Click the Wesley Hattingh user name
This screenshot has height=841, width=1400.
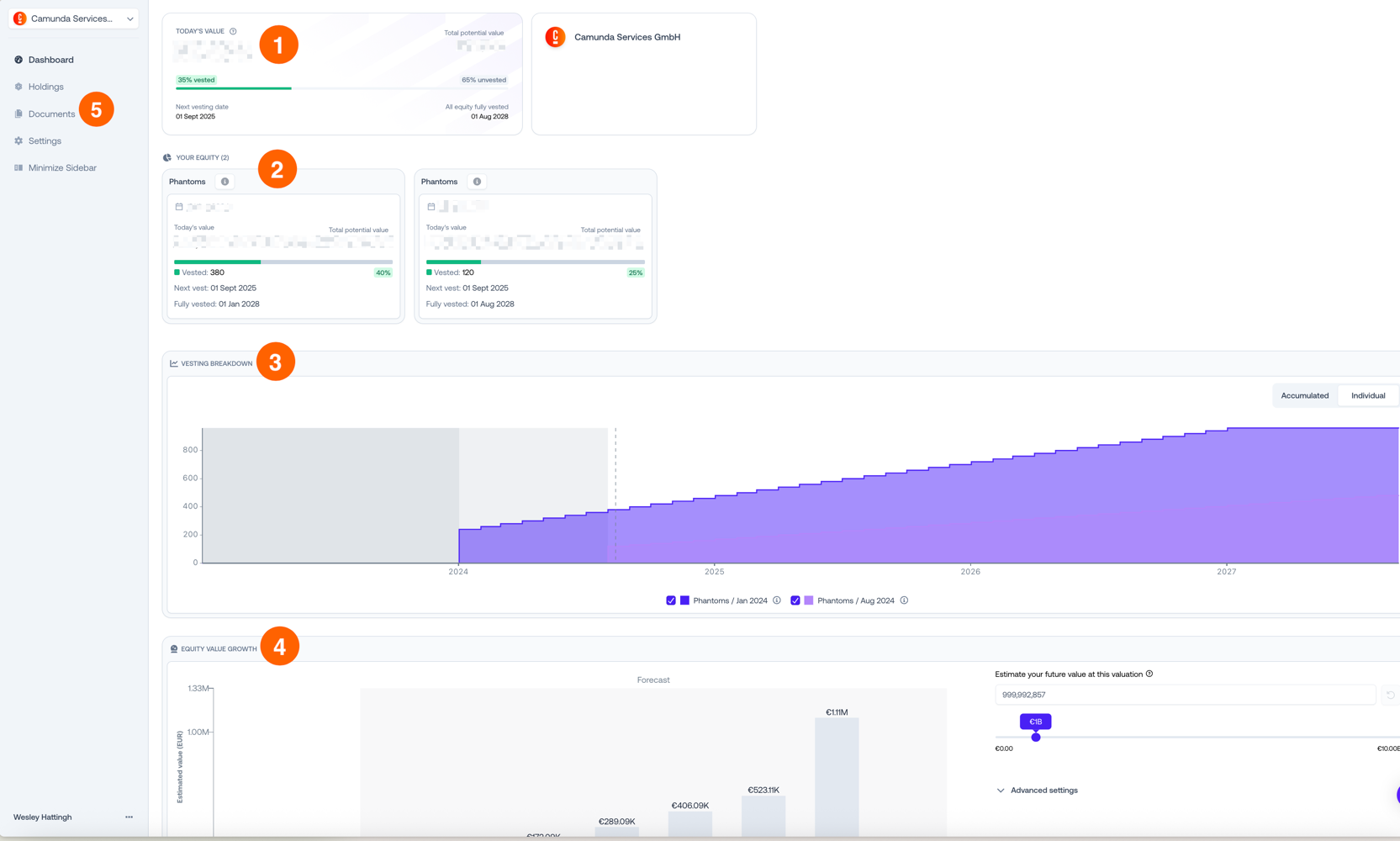(42, 817)
